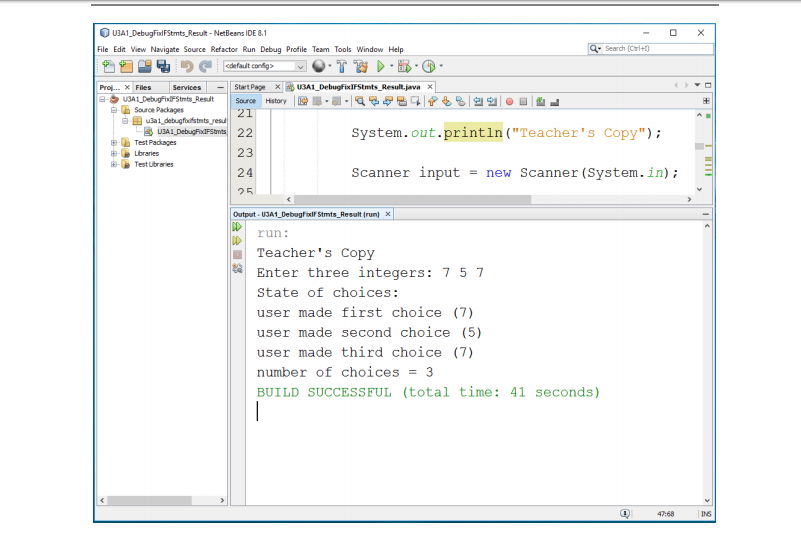The width and height of the screenshot is (801, 538).
Task: Click the Stop Macro Recording square icon
Action: 523,102
